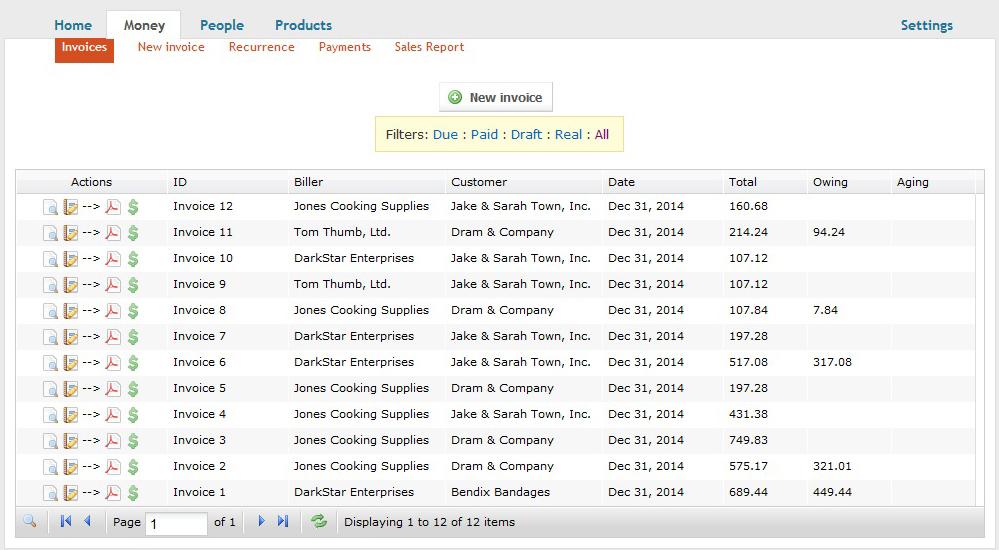
Task: Open the edit icon for Invoice 3
Action: [71, 441]
